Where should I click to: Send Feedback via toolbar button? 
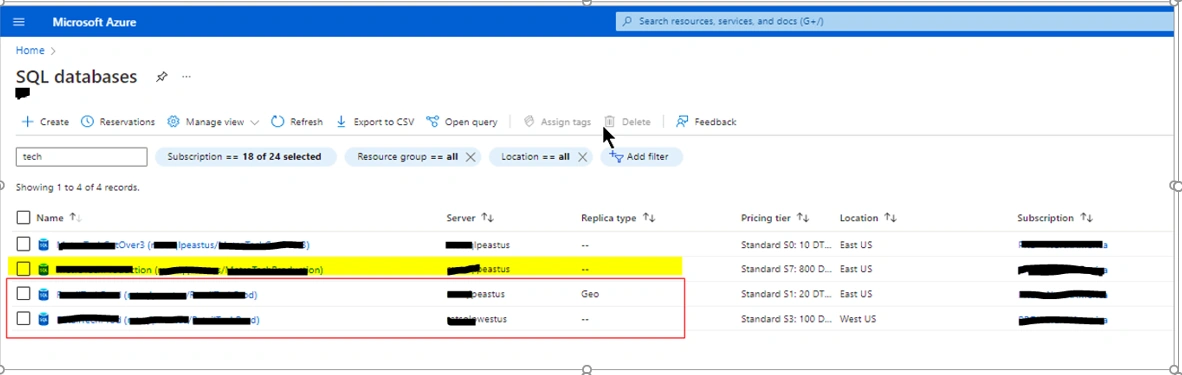tap(706, 121)
